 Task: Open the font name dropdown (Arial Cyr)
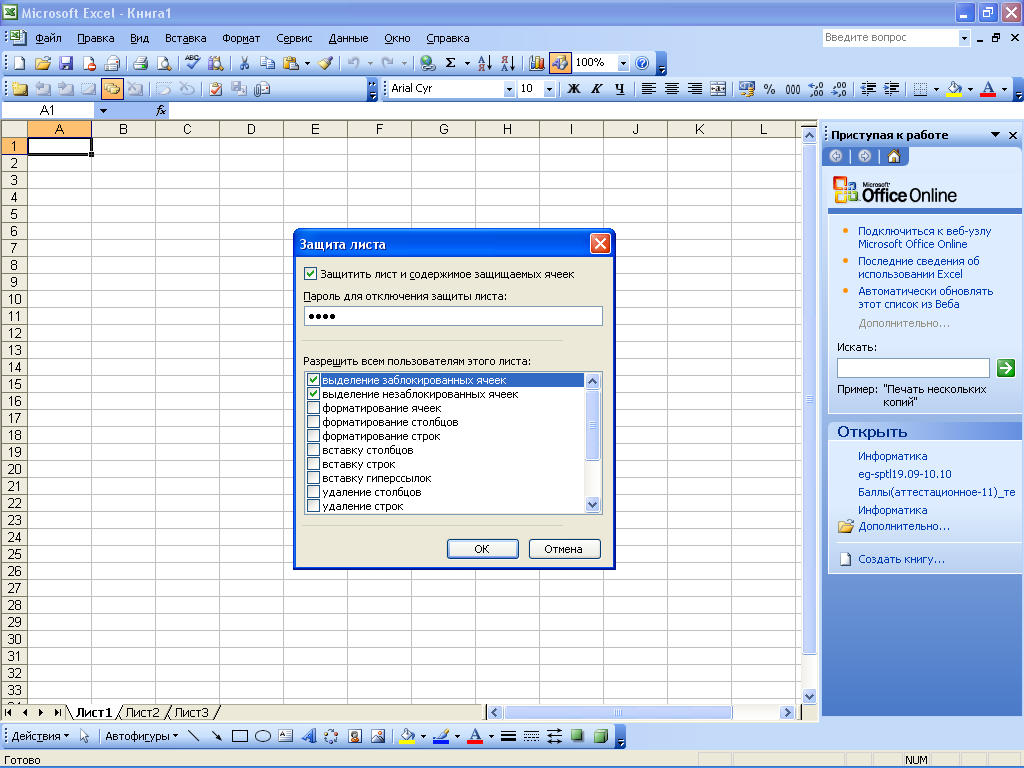pos(509,89)
